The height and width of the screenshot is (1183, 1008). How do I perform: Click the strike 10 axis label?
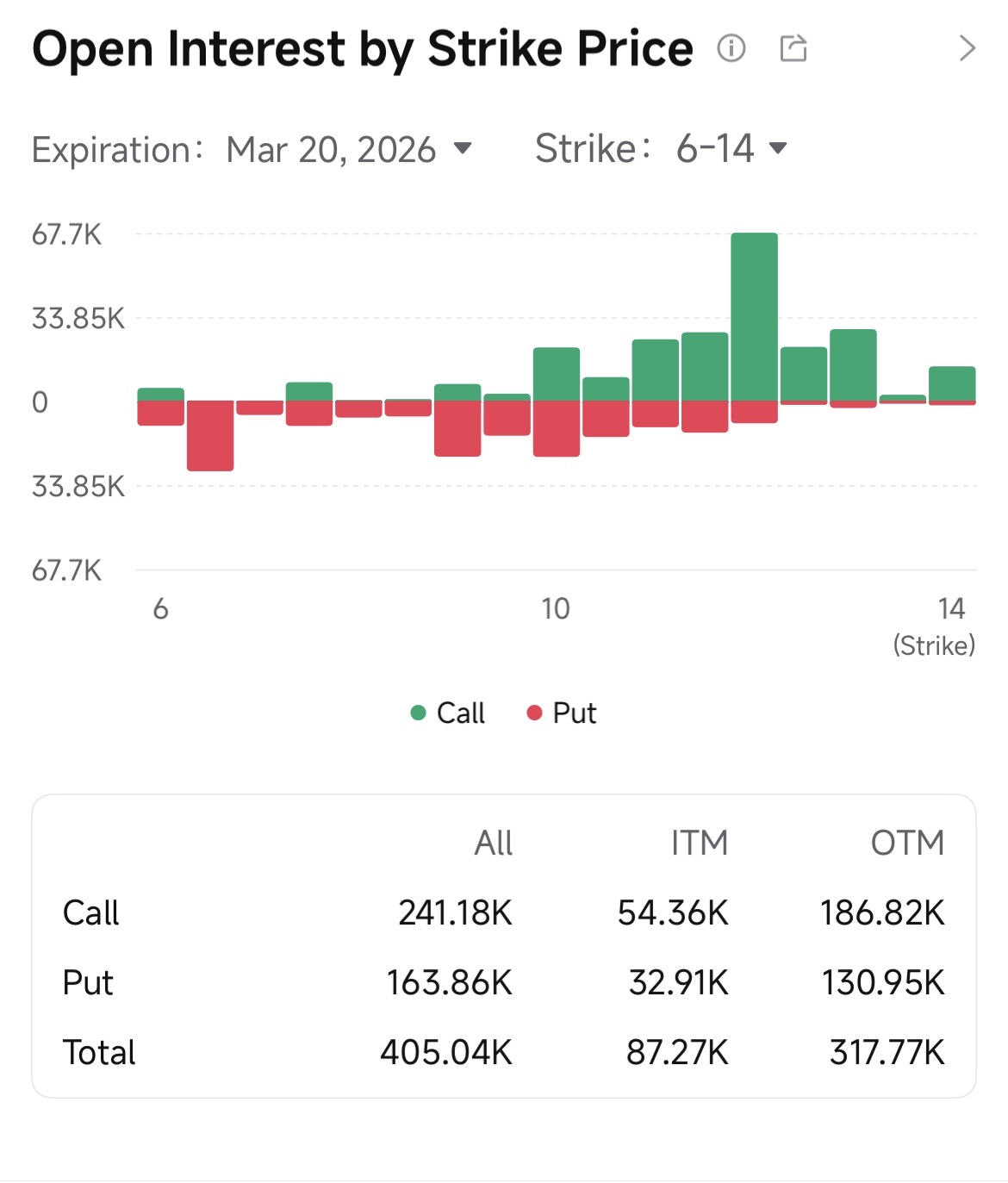556,609
